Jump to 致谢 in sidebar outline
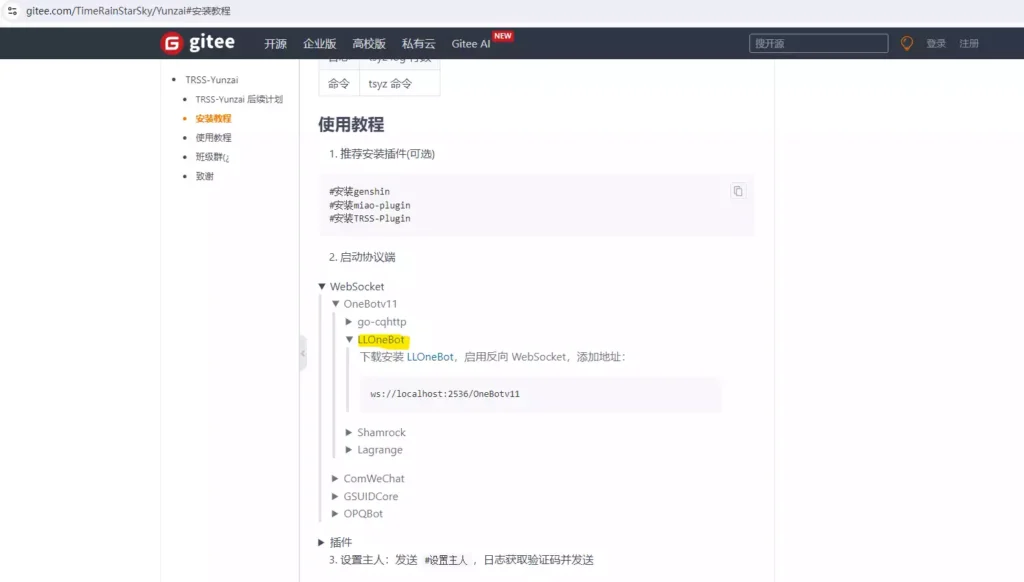Screen dimensions: 1024x582 pyautogui.click(x=204, y=176)
